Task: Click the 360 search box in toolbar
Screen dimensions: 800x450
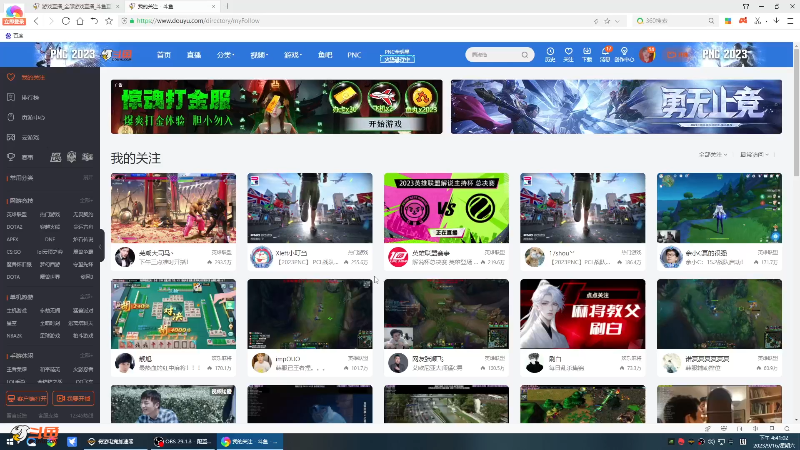Action: click(675, 21)
